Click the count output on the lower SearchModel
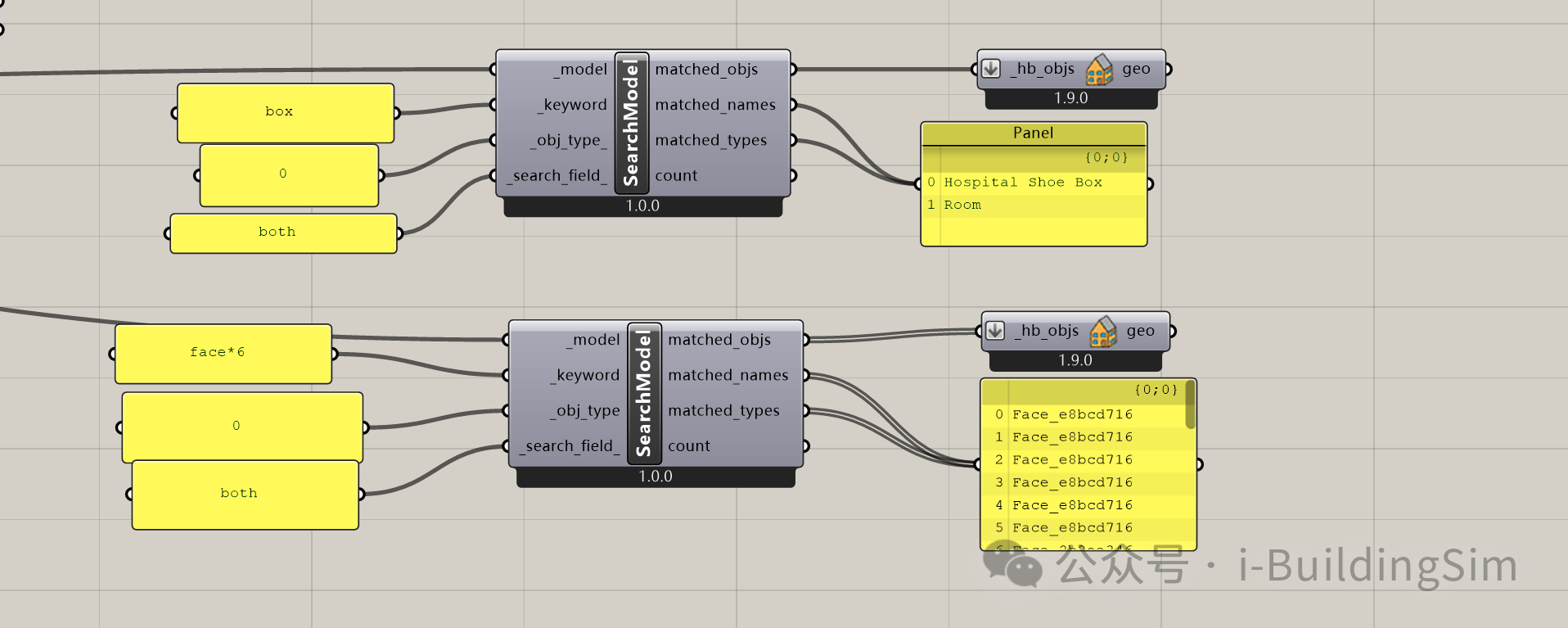 coord(689,446)
